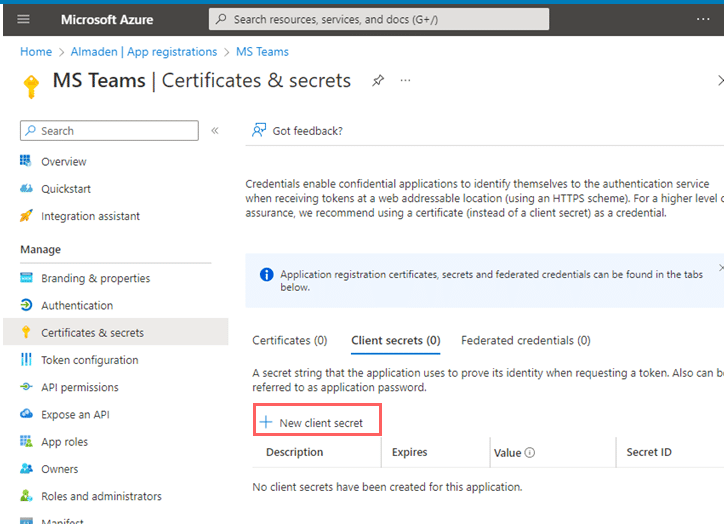The image size is (724, 524).
Task: Open Token configuration settings
Action: point(89,360)
